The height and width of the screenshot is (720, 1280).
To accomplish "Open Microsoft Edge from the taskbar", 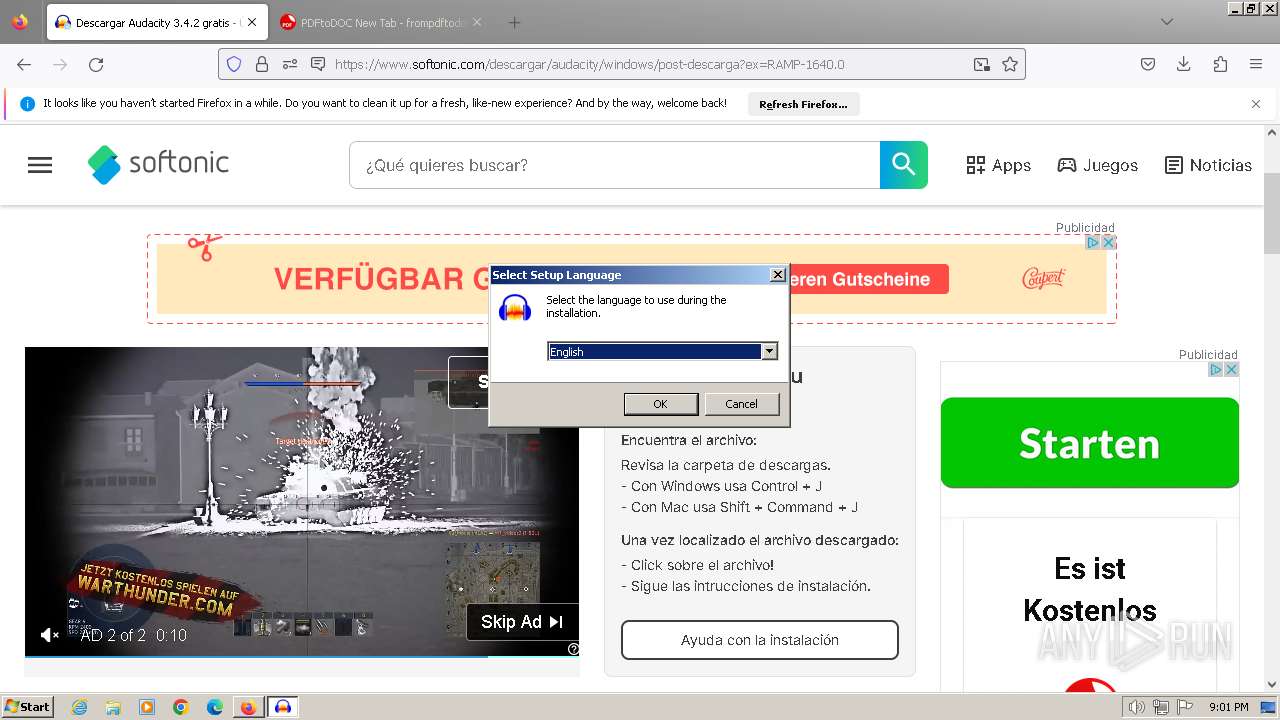I will click(214, 707).
